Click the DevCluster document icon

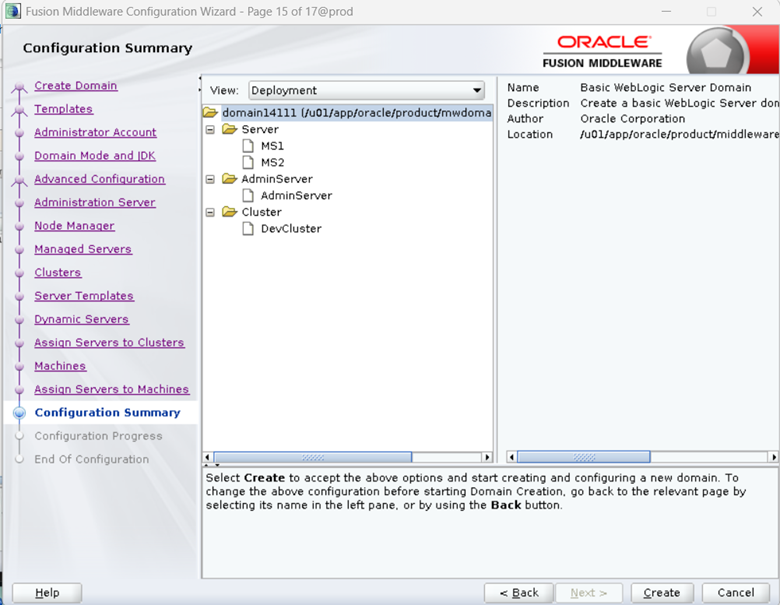point(248,228)
